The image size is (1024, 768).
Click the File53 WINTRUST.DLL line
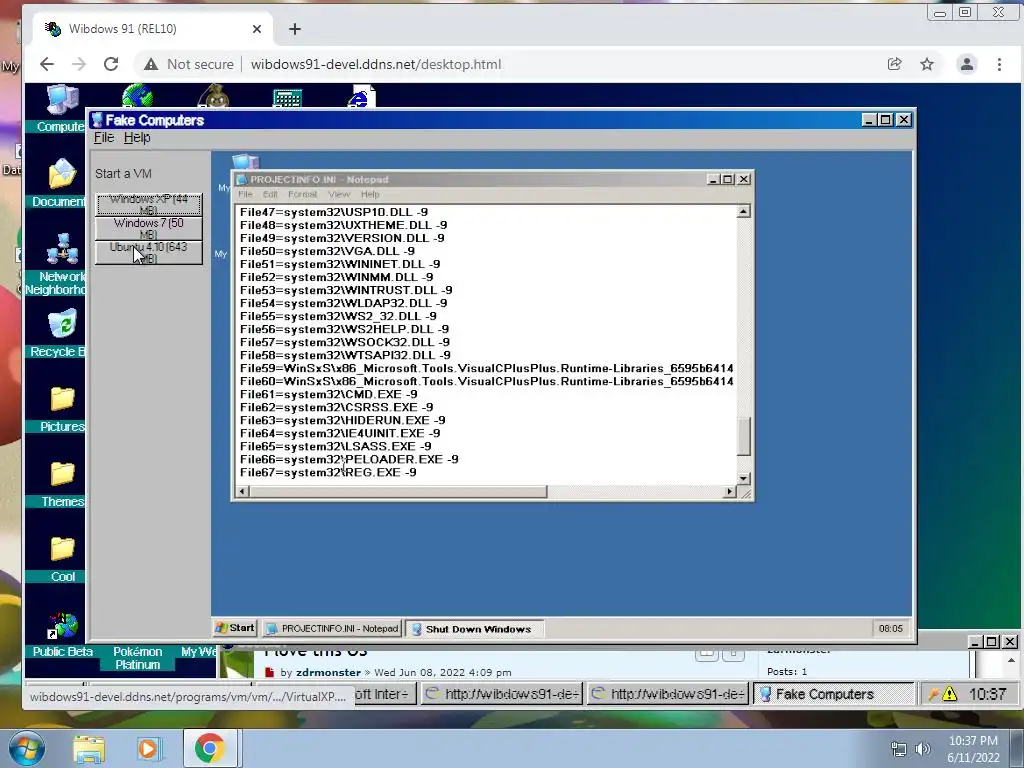coord(345,290)
